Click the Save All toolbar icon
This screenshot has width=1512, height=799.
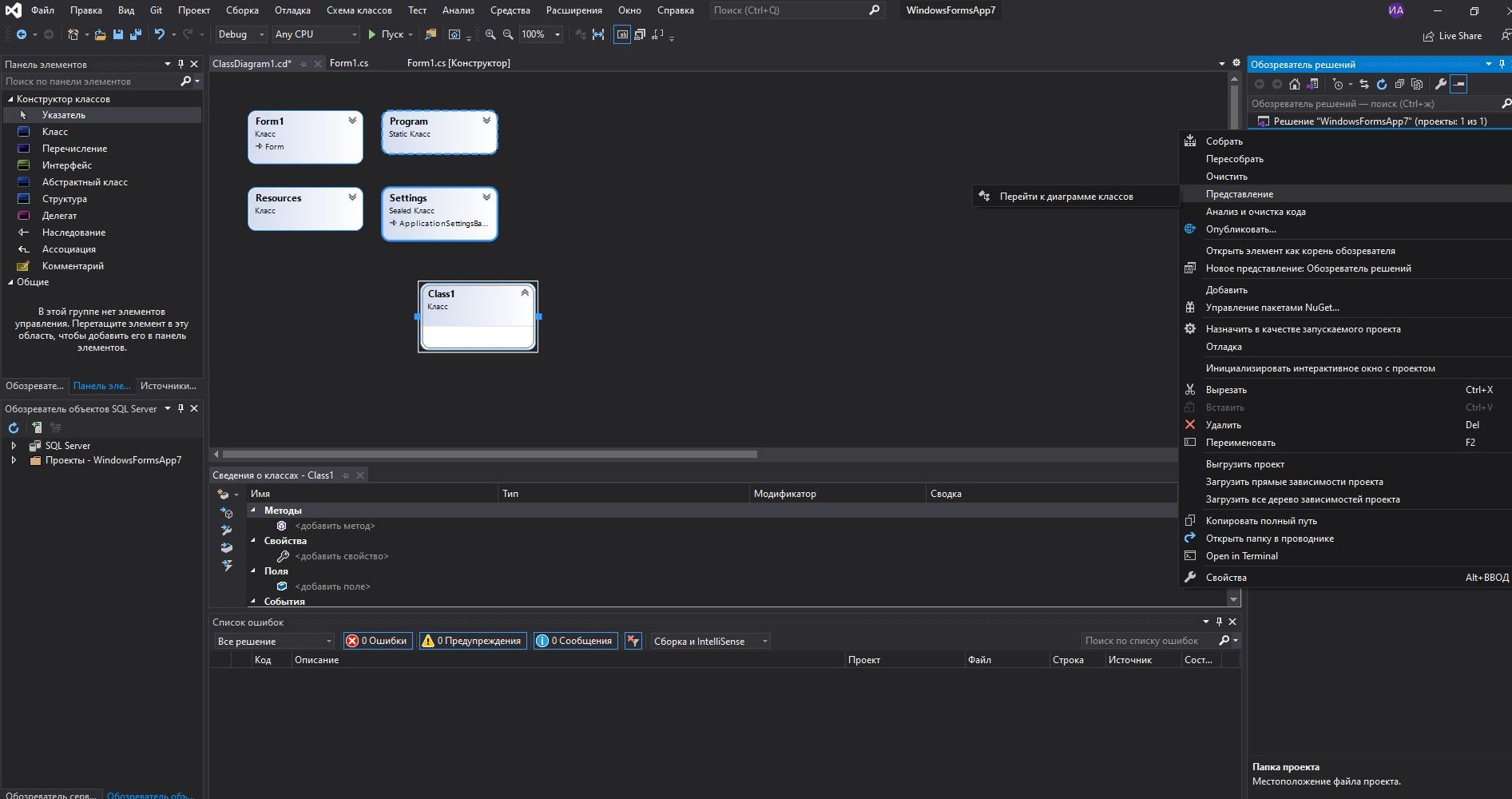coord(136,34)
